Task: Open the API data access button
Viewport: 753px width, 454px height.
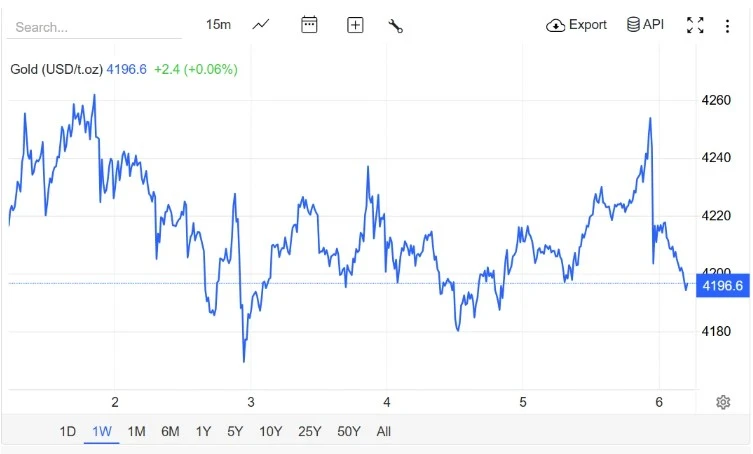Action: (x=645, y=25)
